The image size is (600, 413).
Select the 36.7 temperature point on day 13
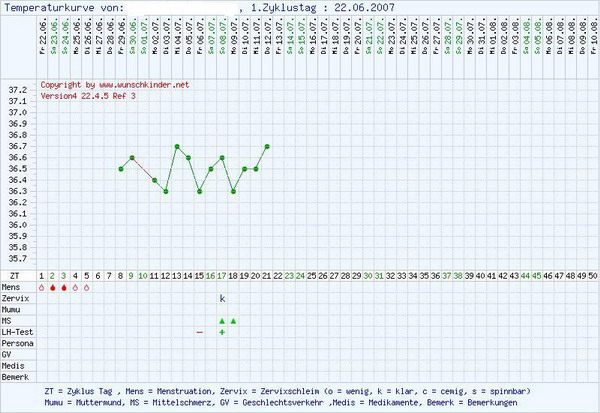[177, 146]
